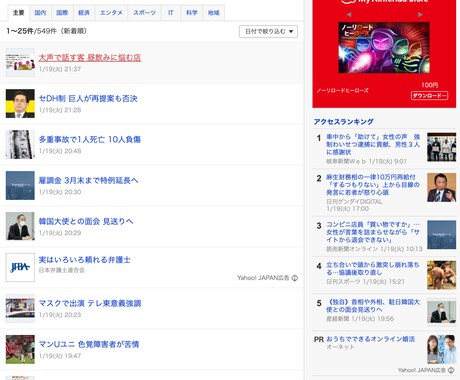Viewport: 460px width, 380px height.
Task: Show previous Nintendo store banner item
Action: tap(349, 14)
